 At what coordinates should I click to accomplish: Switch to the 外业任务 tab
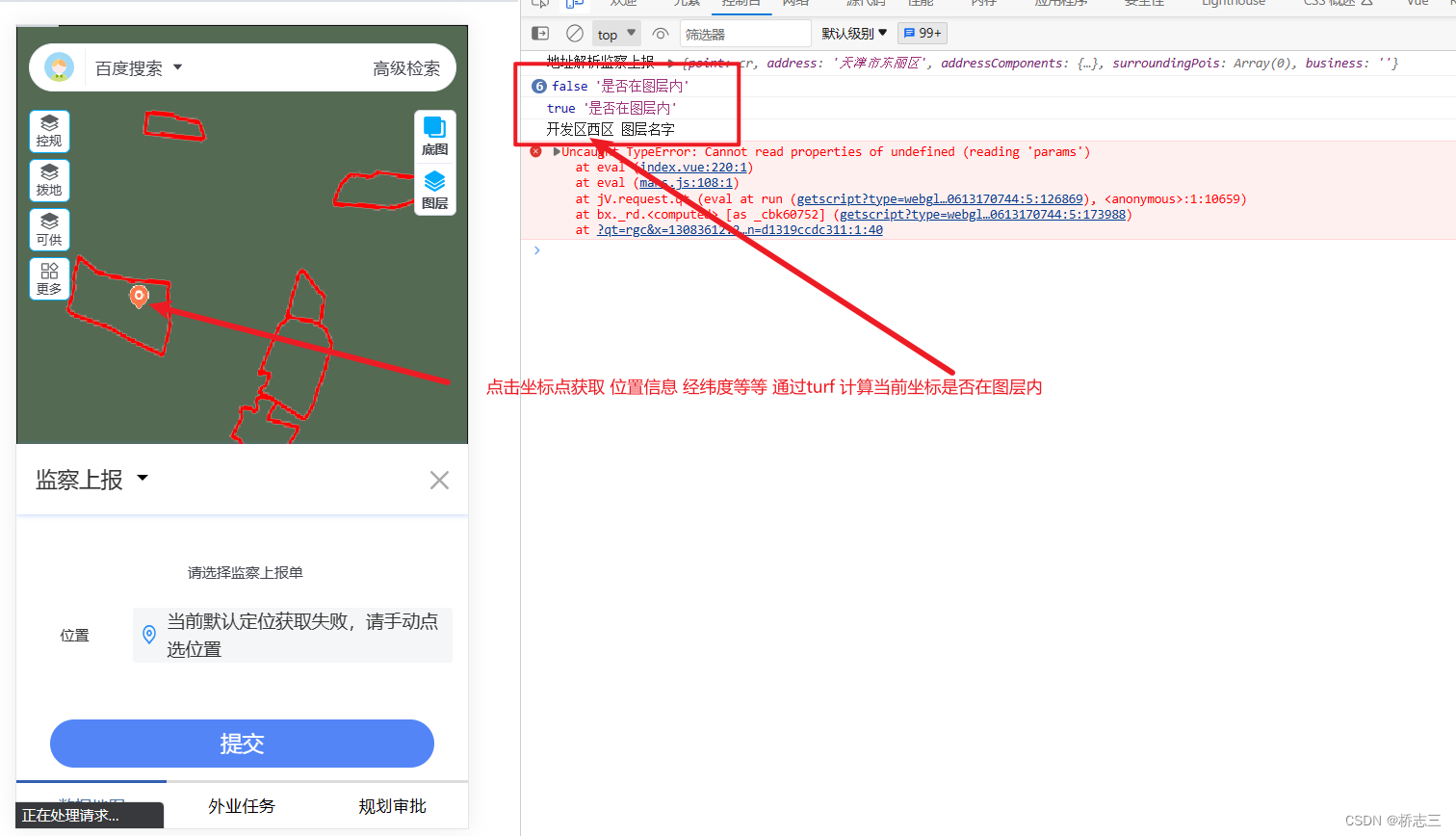point(242,806)
